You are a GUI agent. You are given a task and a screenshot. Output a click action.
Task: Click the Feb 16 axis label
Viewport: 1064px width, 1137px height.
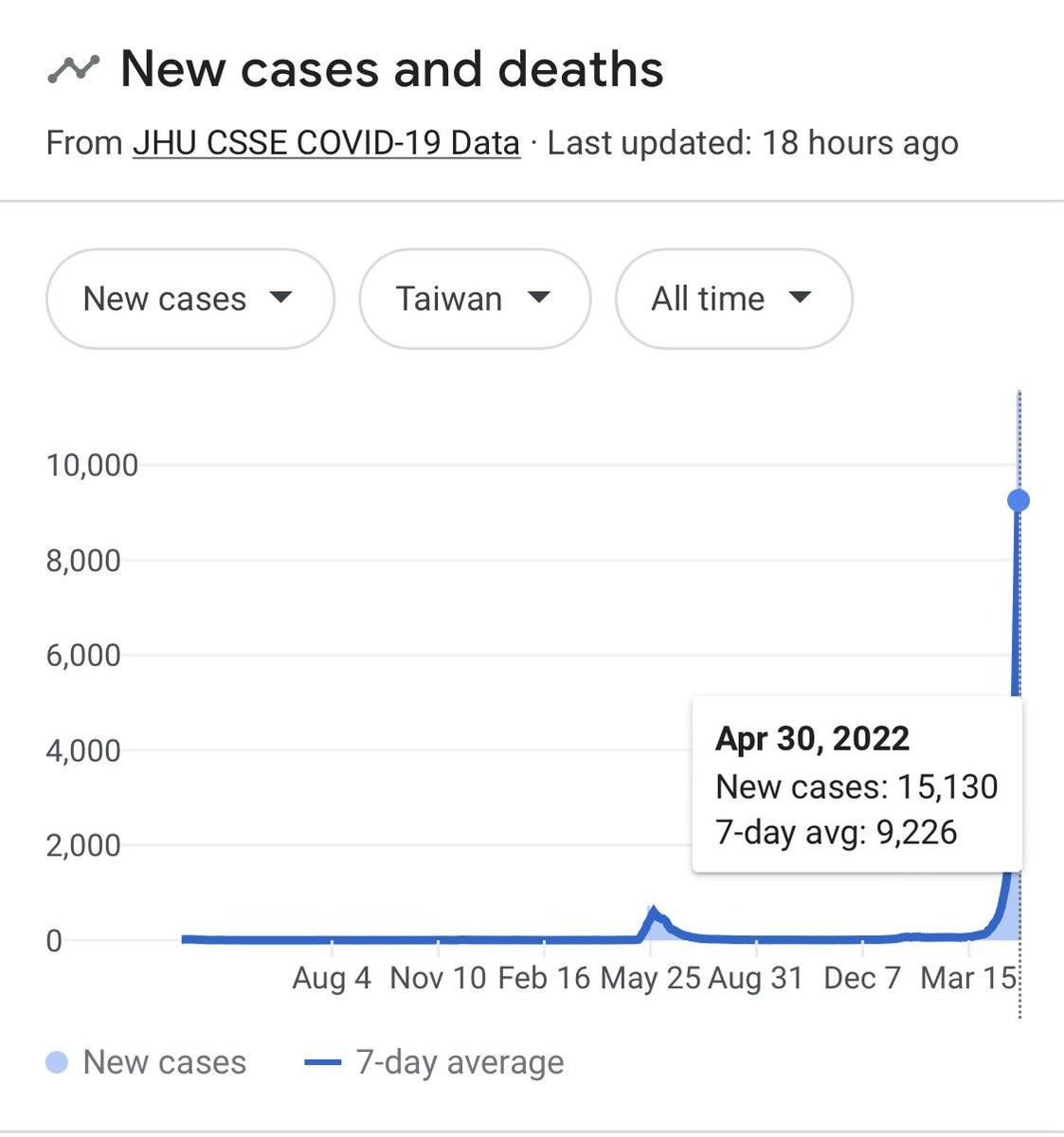pyautogui.click(x=545, y=978)
